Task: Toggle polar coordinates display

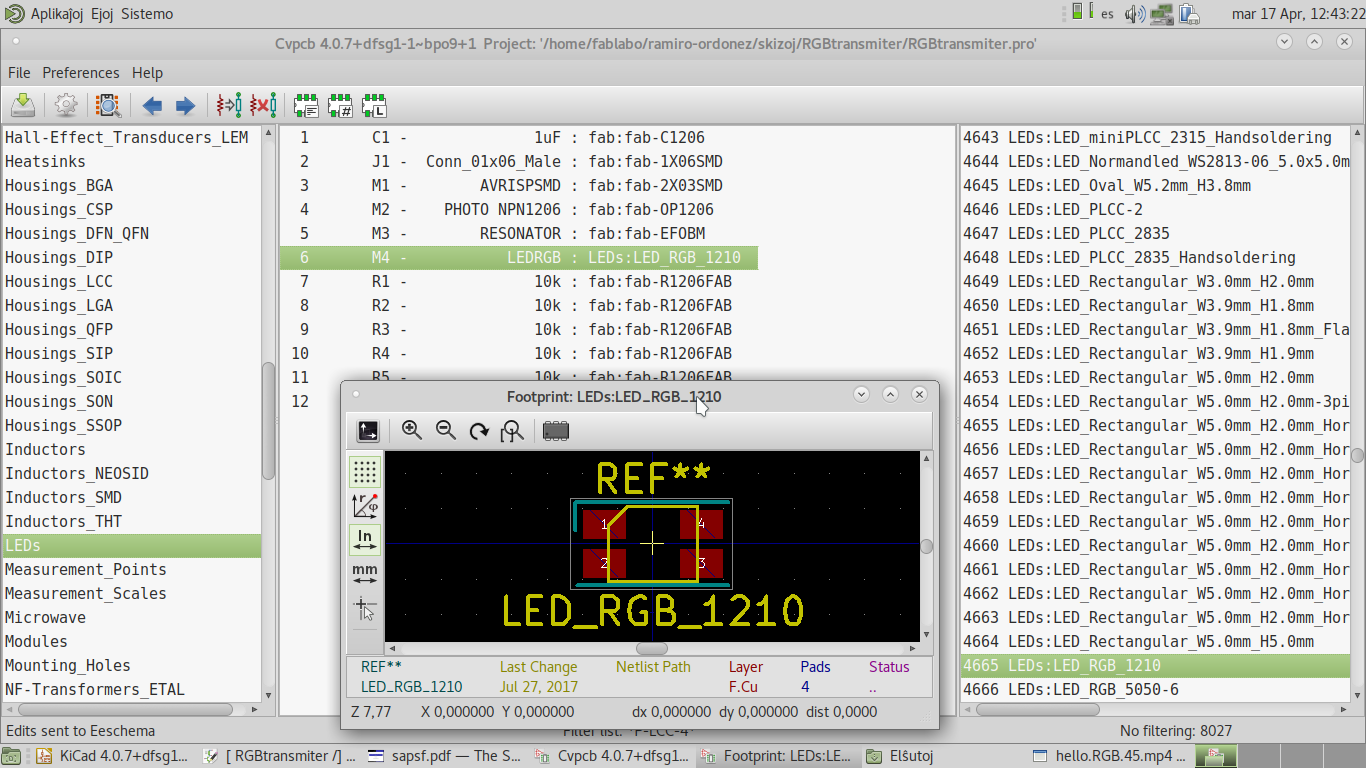Action: click(365, 506)
